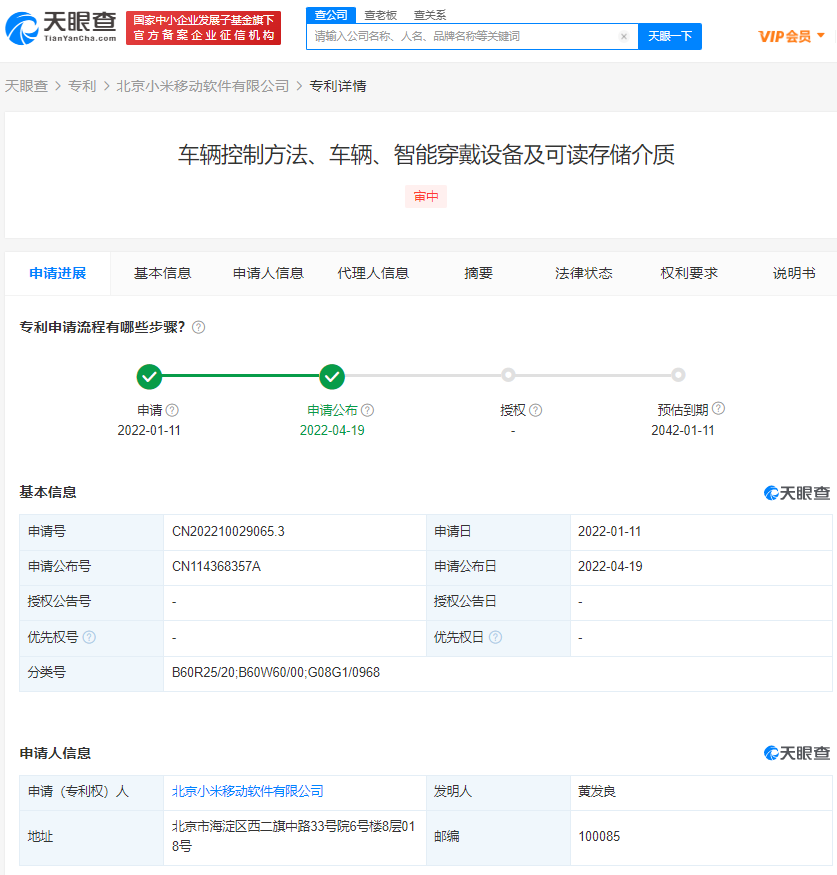Select inventor name 黄发良

point(597,791)
